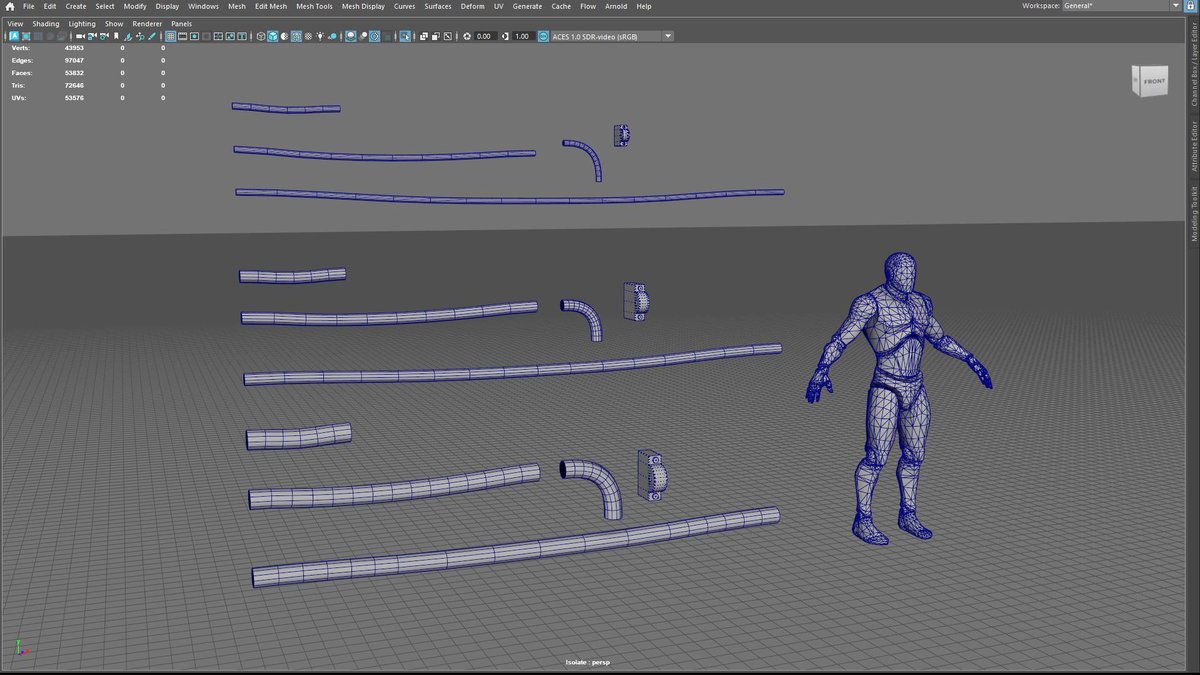This screenshot has height=675, width=1200.
Task: Open the Modeling Toolkit side tab
Action: pyautogui.click(x=1193, y=213)
